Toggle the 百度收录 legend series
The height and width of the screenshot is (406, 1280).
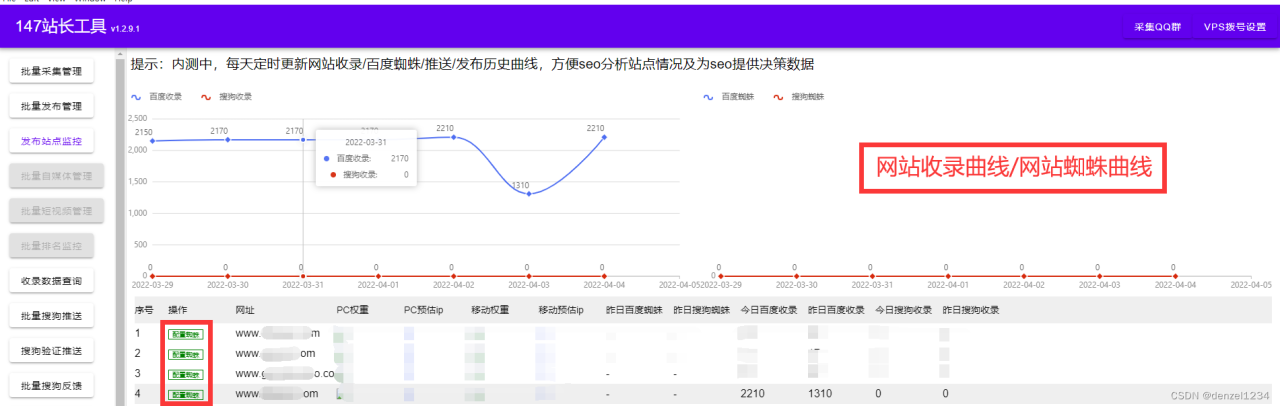[x=157, y=97]
